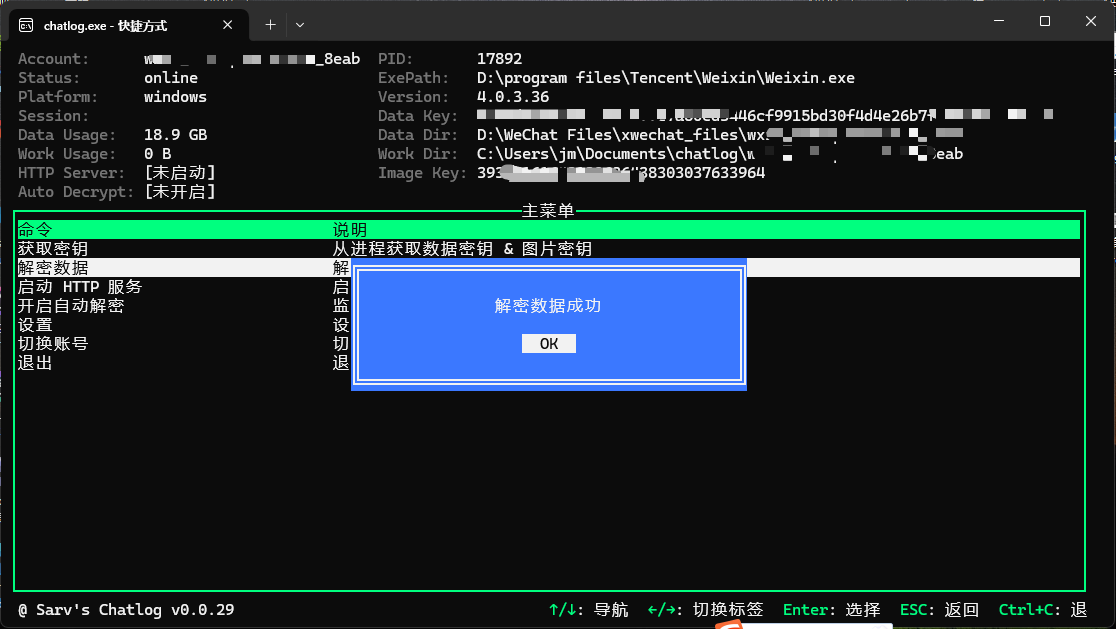
Task: Open 设置 from the main menu
Action: 35,325
